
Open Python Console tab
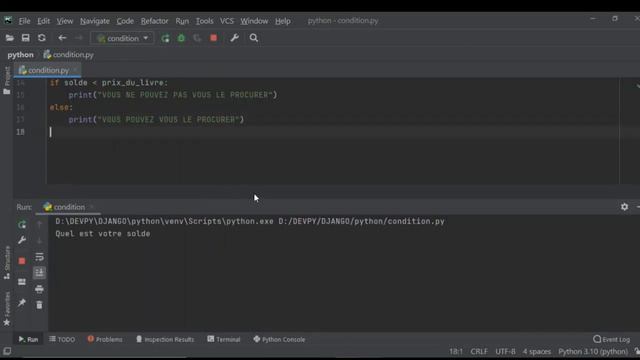coord(279,340)
